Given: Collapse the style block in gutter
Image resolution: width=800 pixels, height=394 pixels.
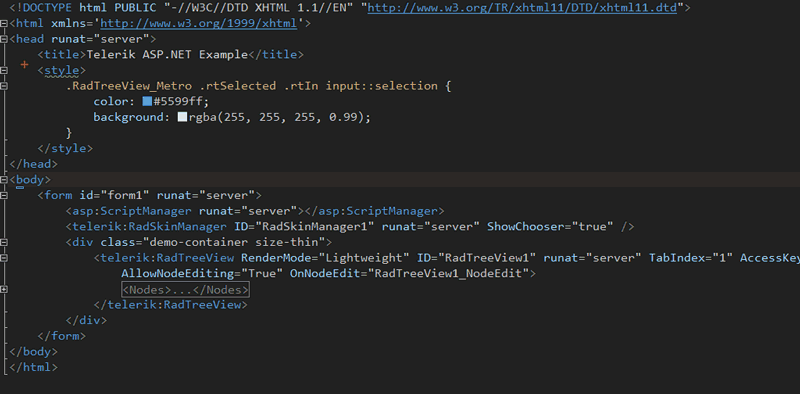Looking at the screenshot, I should click(4, 70).
